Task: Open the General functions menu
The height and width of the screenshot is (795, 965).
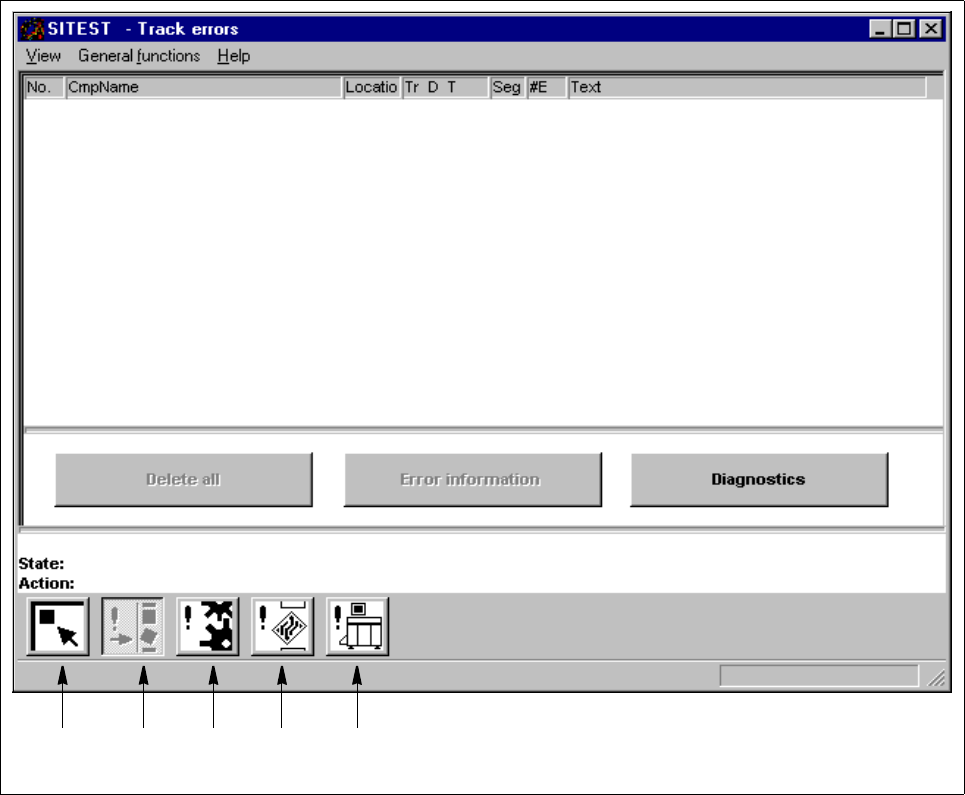Action: [139, 56]
